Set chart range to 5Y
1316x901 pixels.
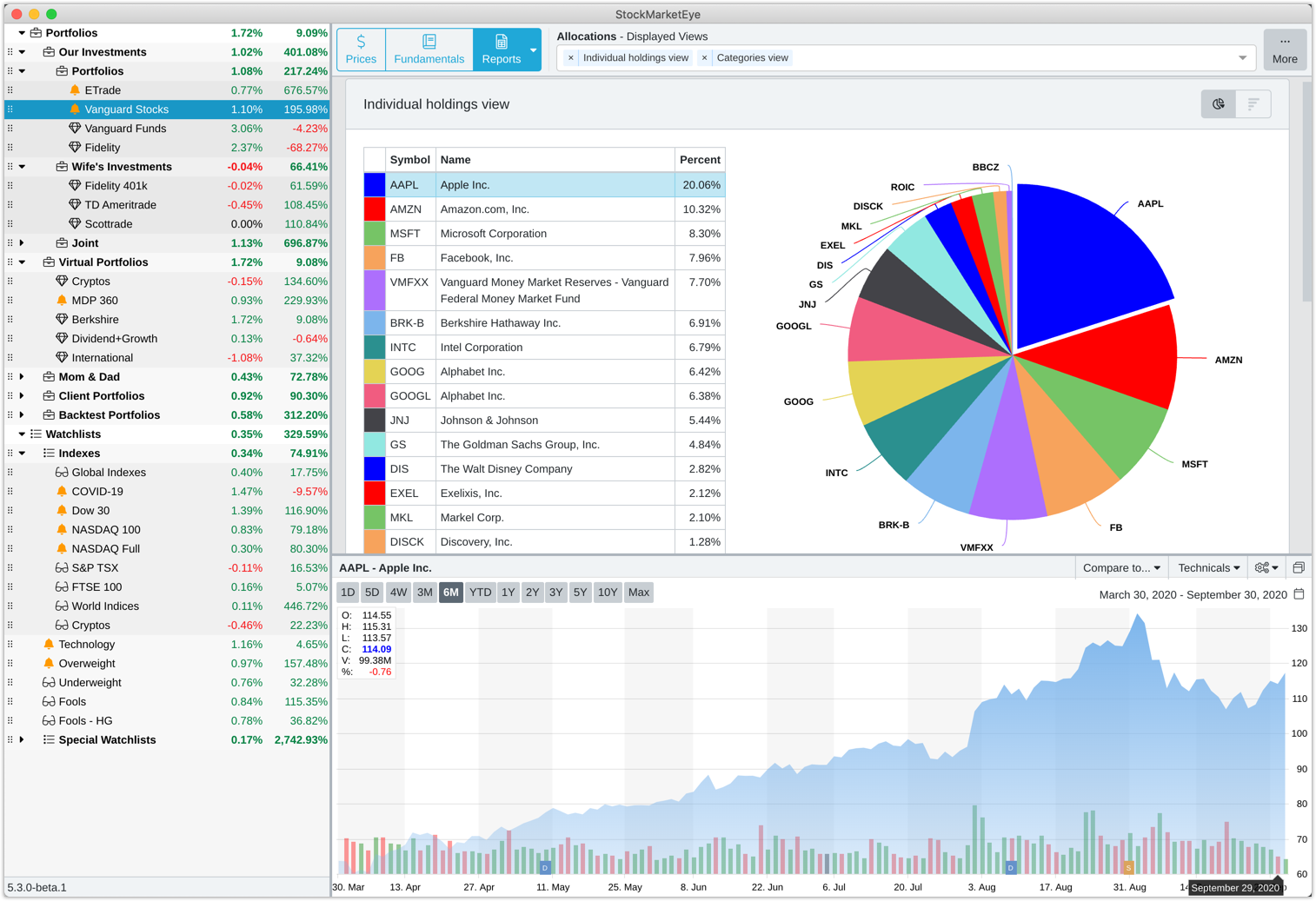click(x=580, y=593)
